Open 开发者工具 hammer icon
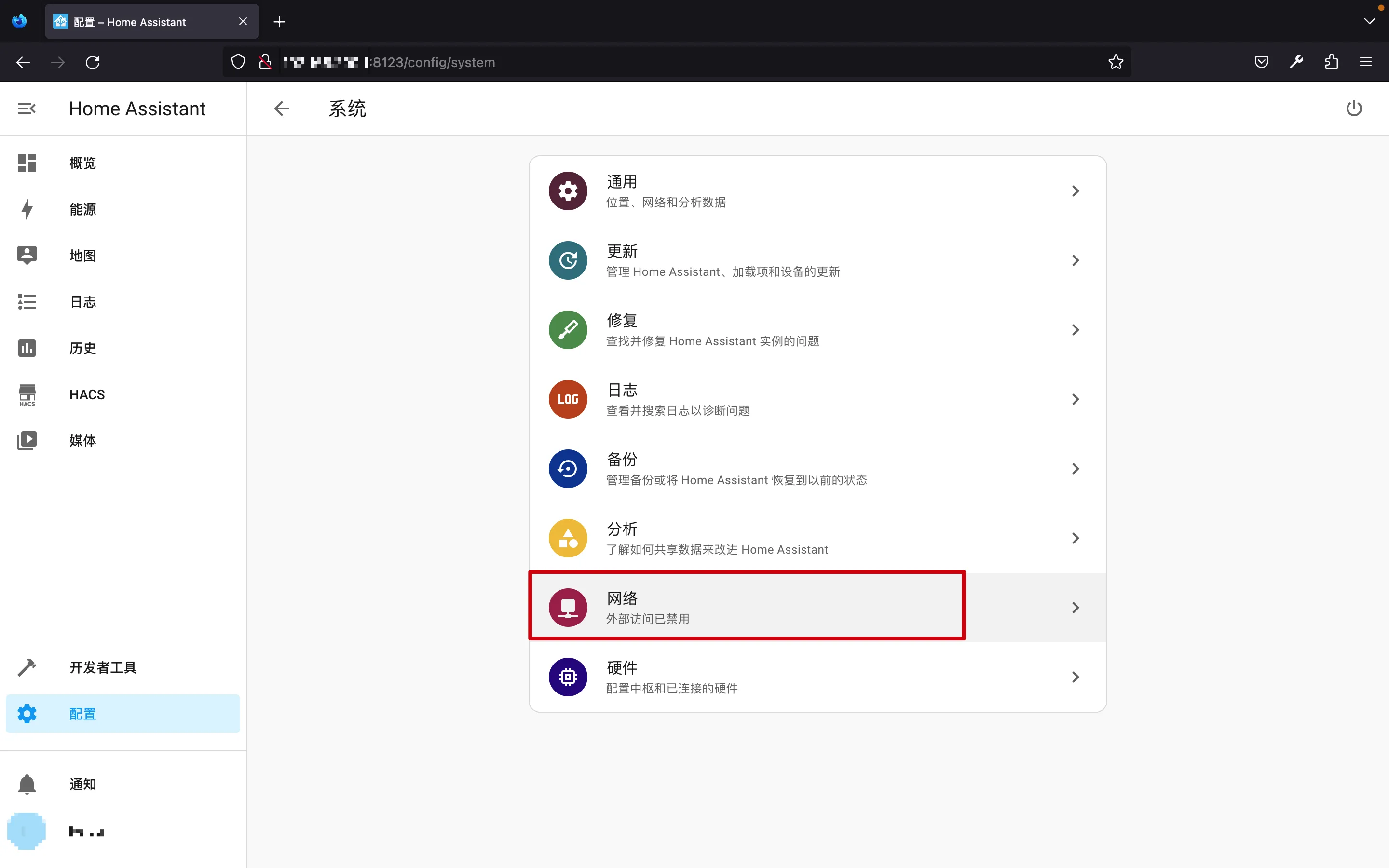Image resolution: width=1389 pixels, height=868 pixels. pos(27,667)
